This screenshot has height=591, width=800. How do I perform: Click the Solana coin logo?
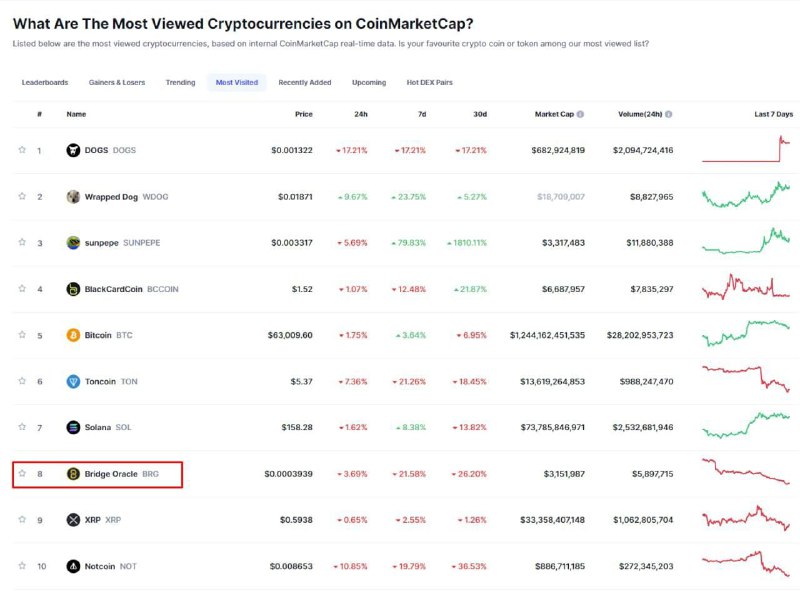click(x=73, y=427)
